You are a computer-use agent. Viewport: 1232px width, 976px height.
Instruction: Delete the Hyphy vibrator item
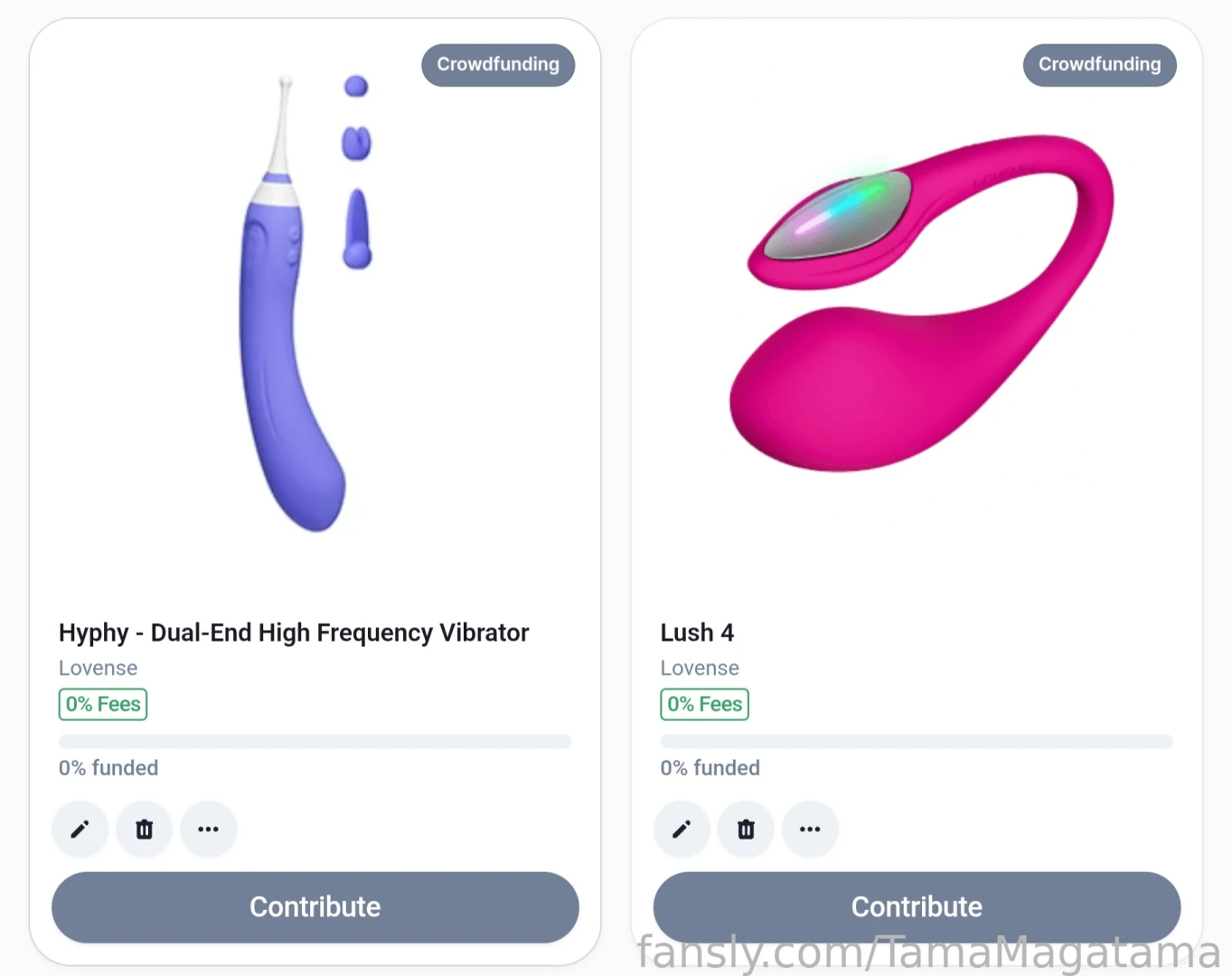tap(144, 829)
